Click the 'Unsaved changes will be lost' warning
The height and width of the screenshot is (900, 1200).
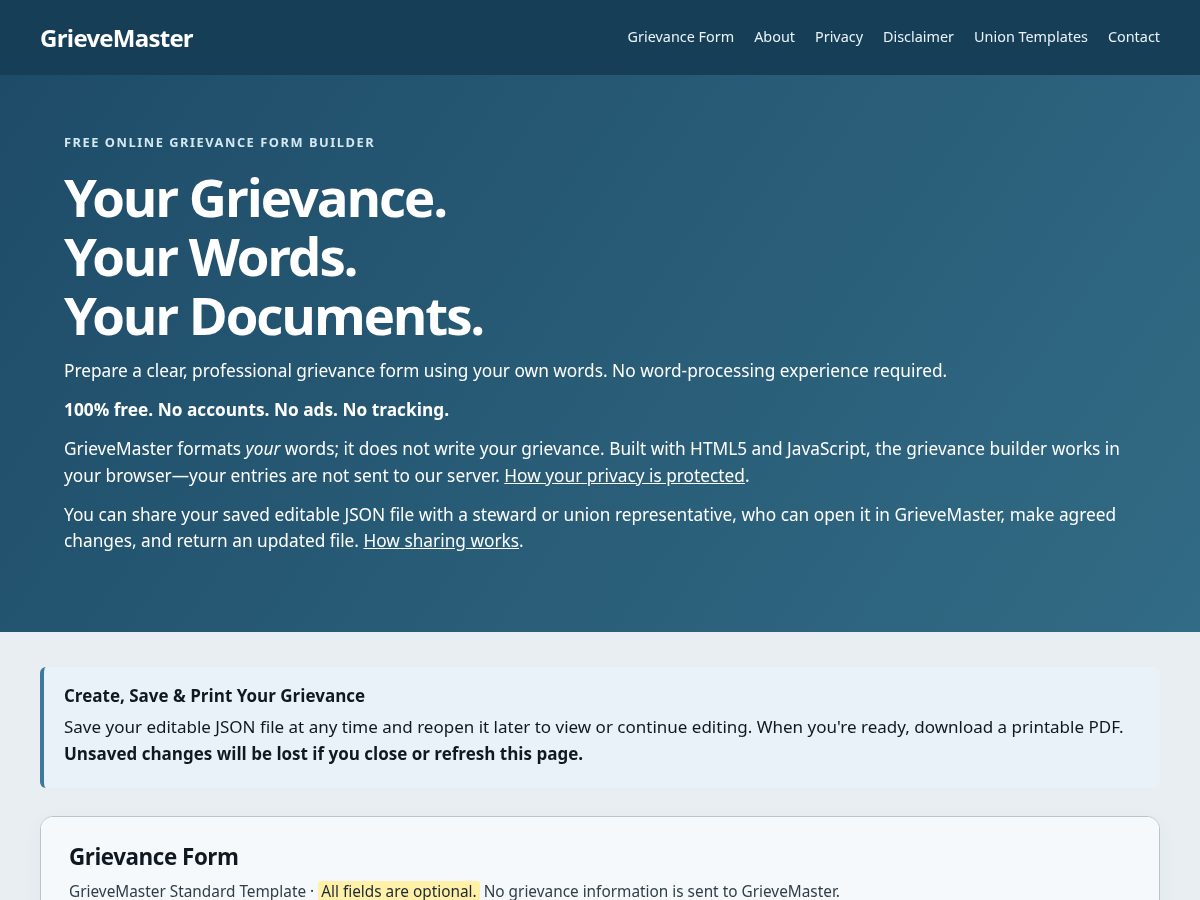tap(323, 754)
